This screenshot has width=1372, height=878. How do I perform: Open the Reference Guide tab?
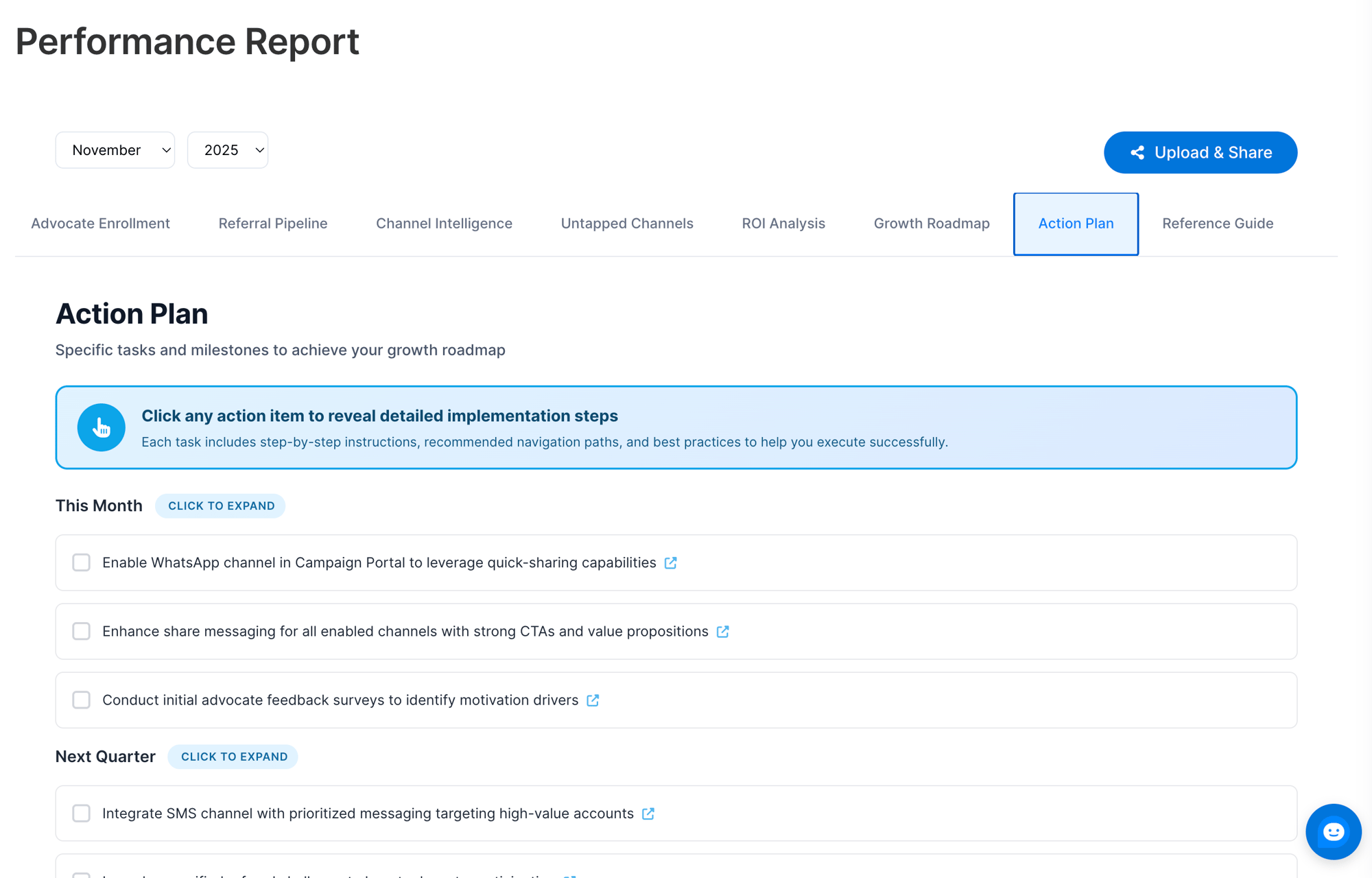point(1217,224)
